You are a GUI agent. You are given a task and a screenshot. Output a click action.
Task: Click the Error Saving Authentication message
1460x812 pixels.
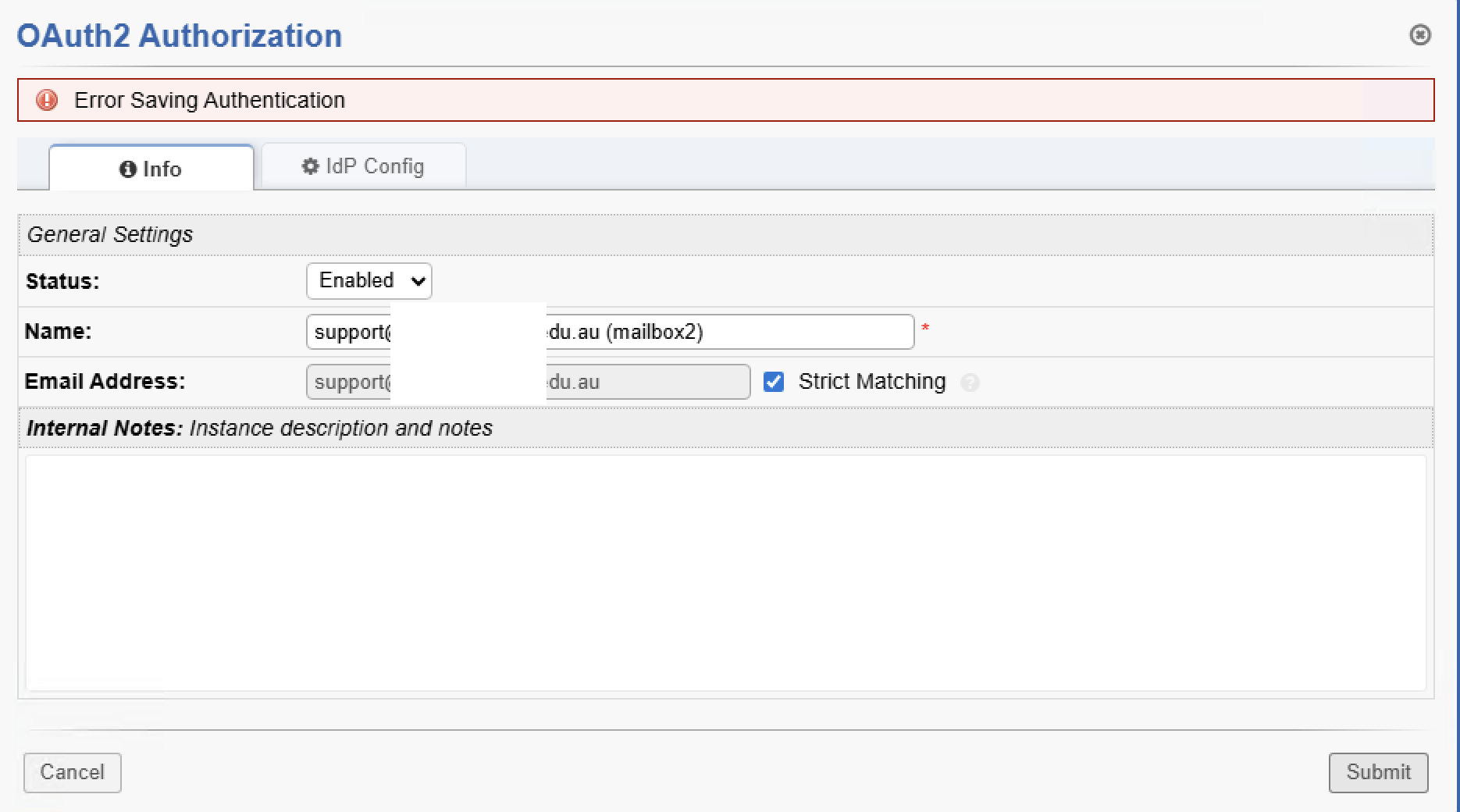click(209, 100)
